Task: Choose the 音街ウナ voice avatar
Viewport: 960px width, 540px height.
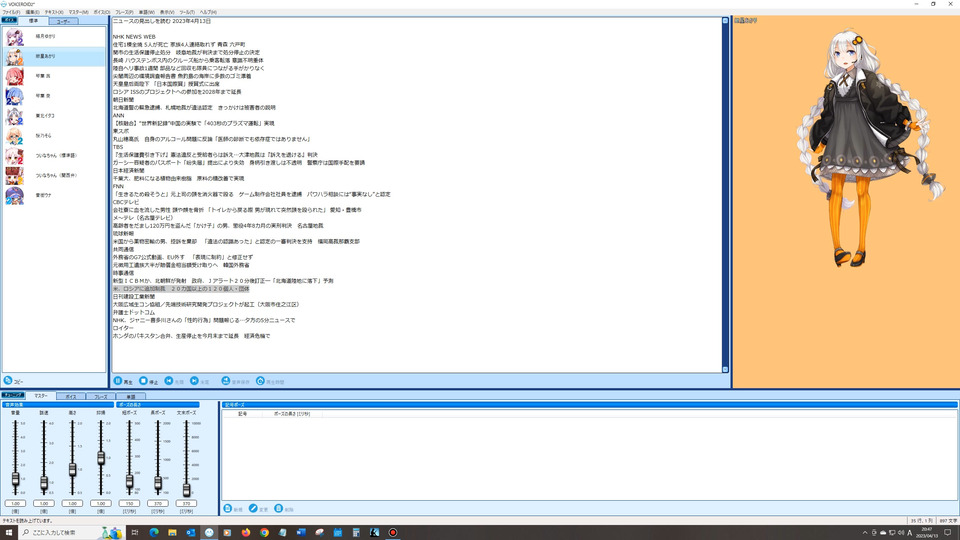Action: point(15,195)
